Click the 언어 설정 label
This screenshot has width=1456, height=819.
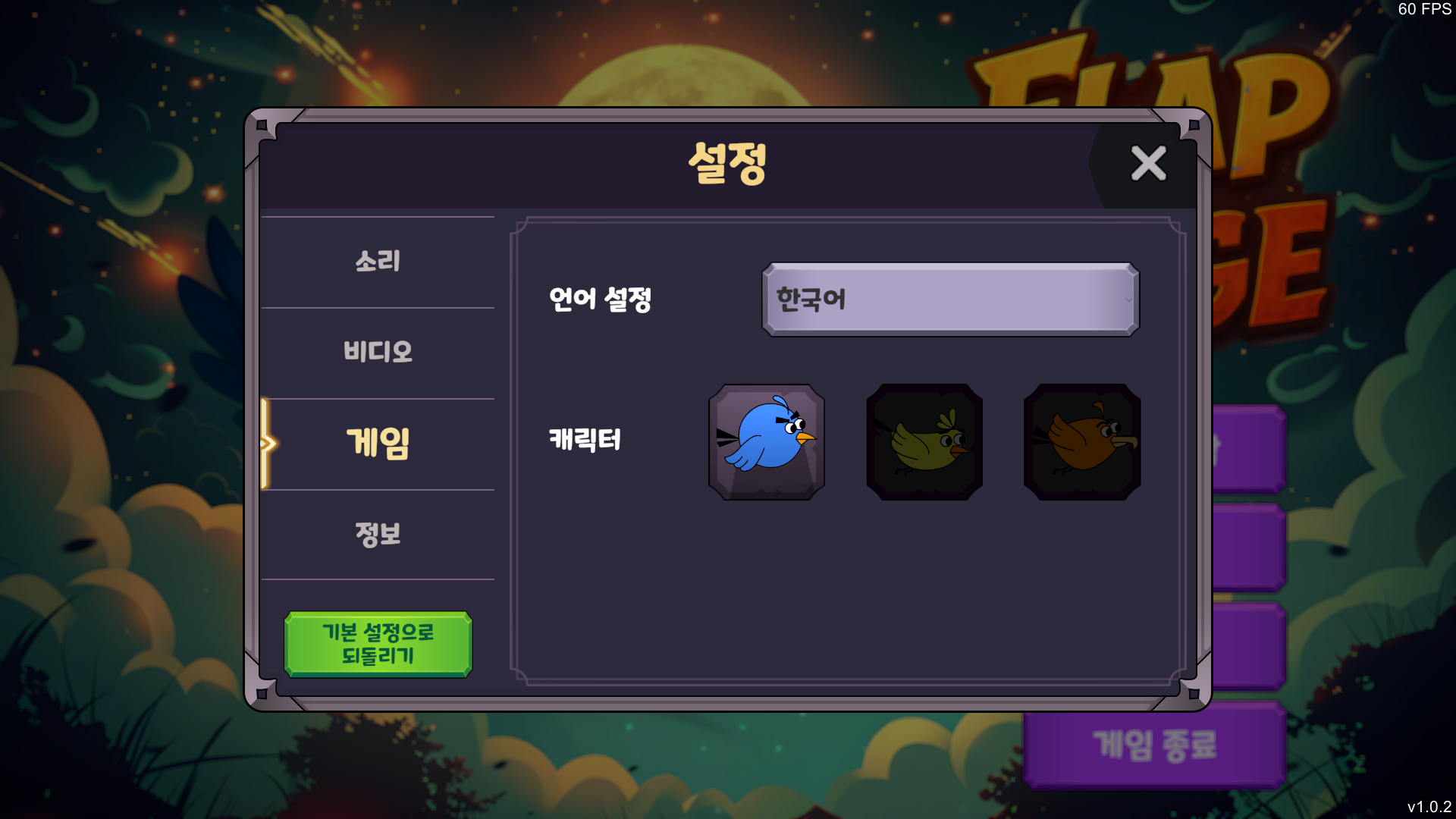[600, 300]
